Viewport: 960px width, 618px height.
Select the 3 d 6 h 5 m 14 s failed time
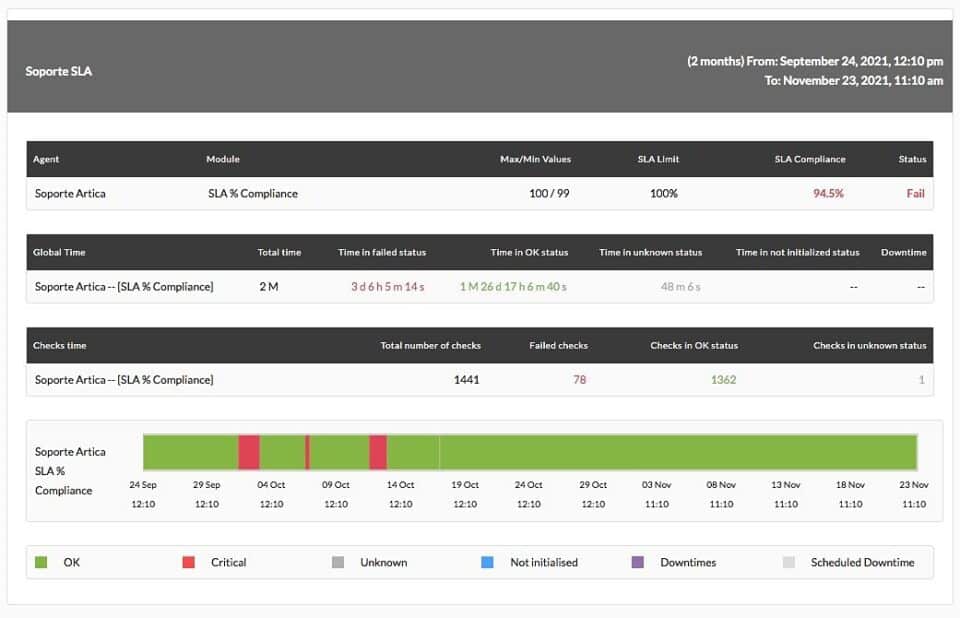388,287
